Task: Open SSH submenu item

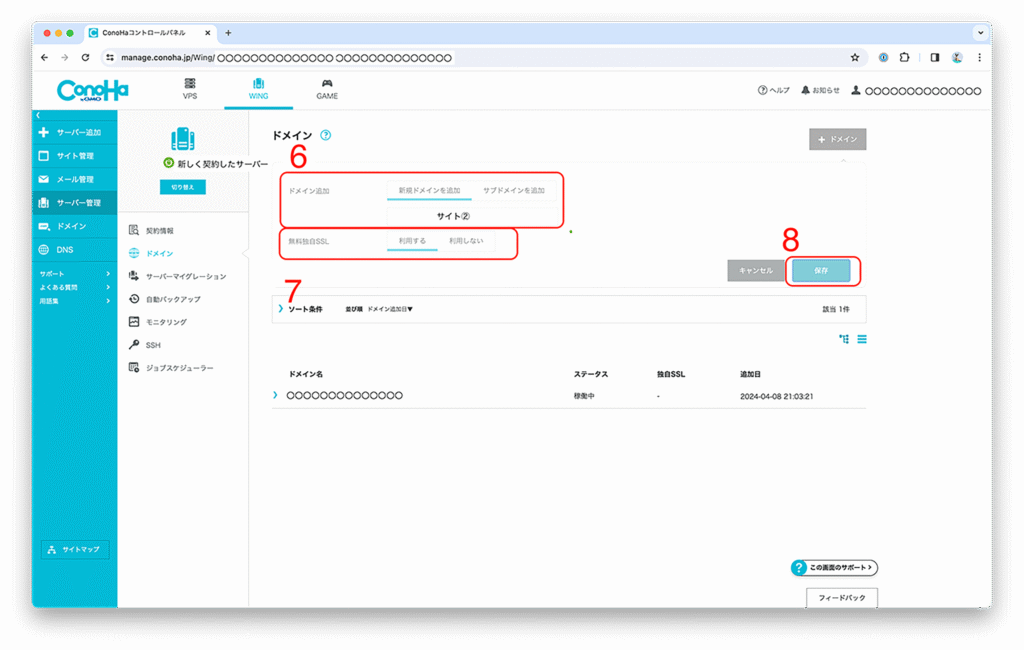Action: coord(145,345)
